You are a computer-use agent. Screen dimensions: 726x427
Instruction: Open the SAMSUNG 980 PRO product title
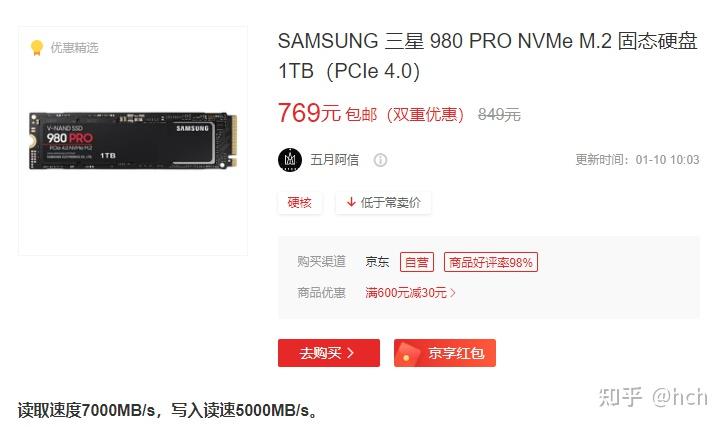[x=487, y=56]
